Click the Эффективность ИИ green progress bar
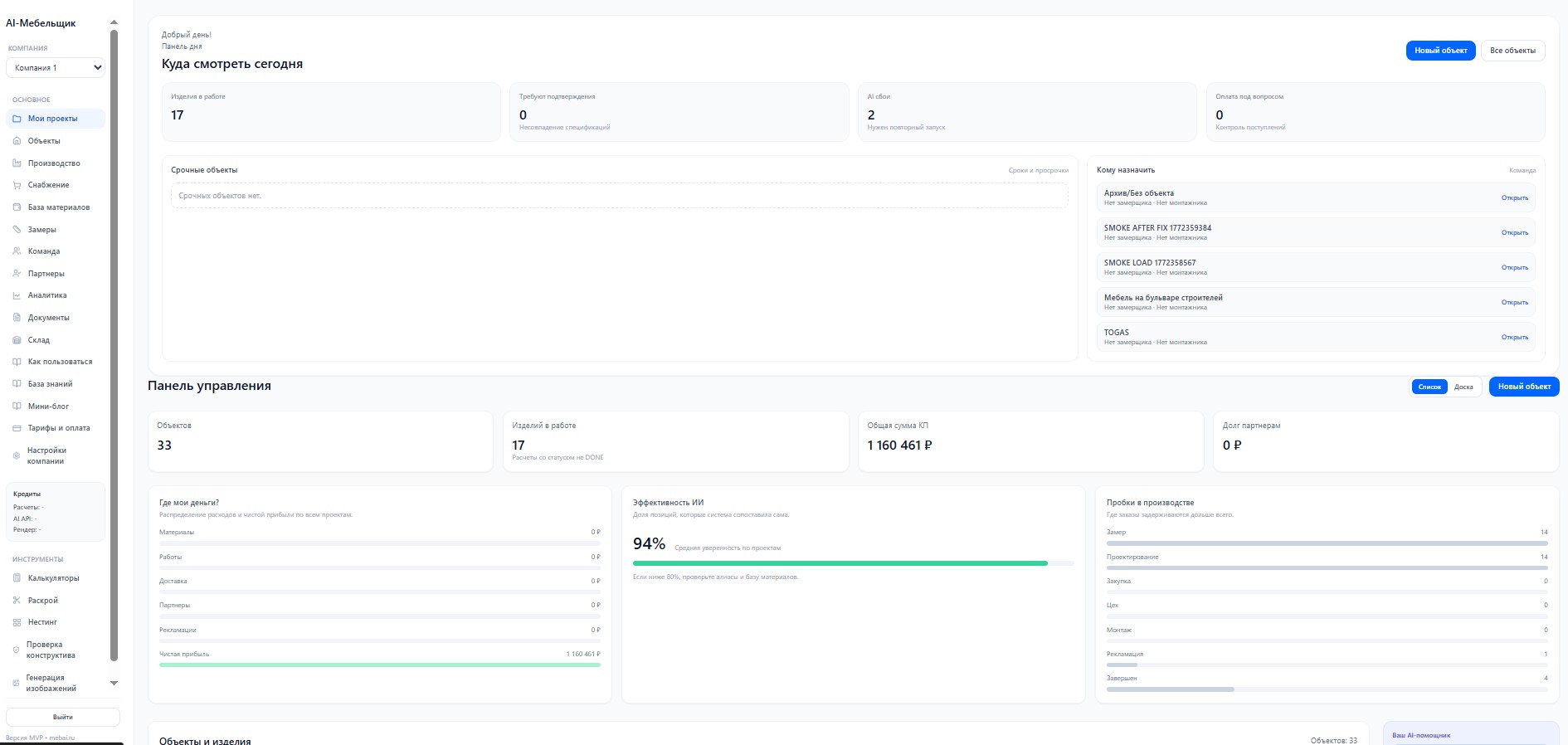Viewport: 1568px width, 745px height. coord(840,563)
